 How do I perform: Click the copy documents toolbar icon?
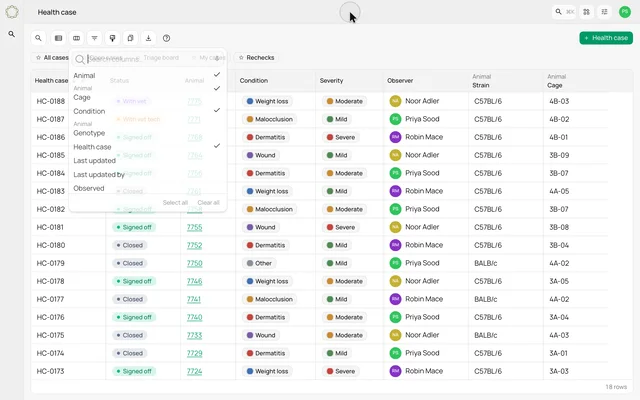coord(130,38)
